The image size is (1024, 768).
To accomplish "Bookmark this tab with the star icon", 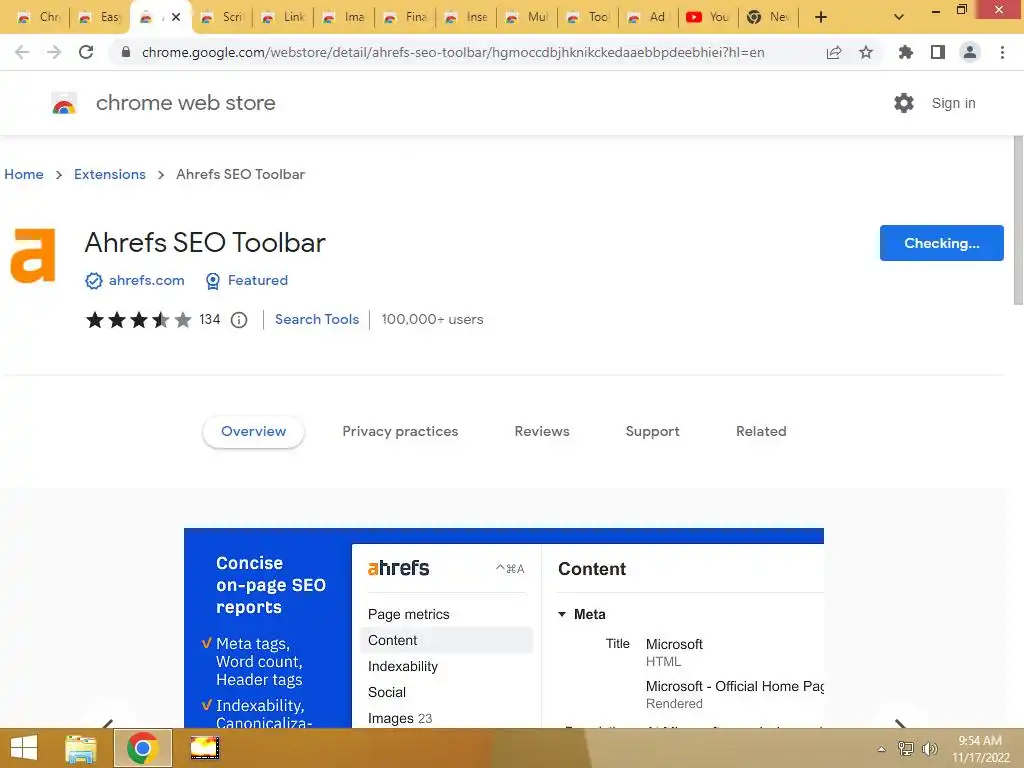I will (866, 52).
